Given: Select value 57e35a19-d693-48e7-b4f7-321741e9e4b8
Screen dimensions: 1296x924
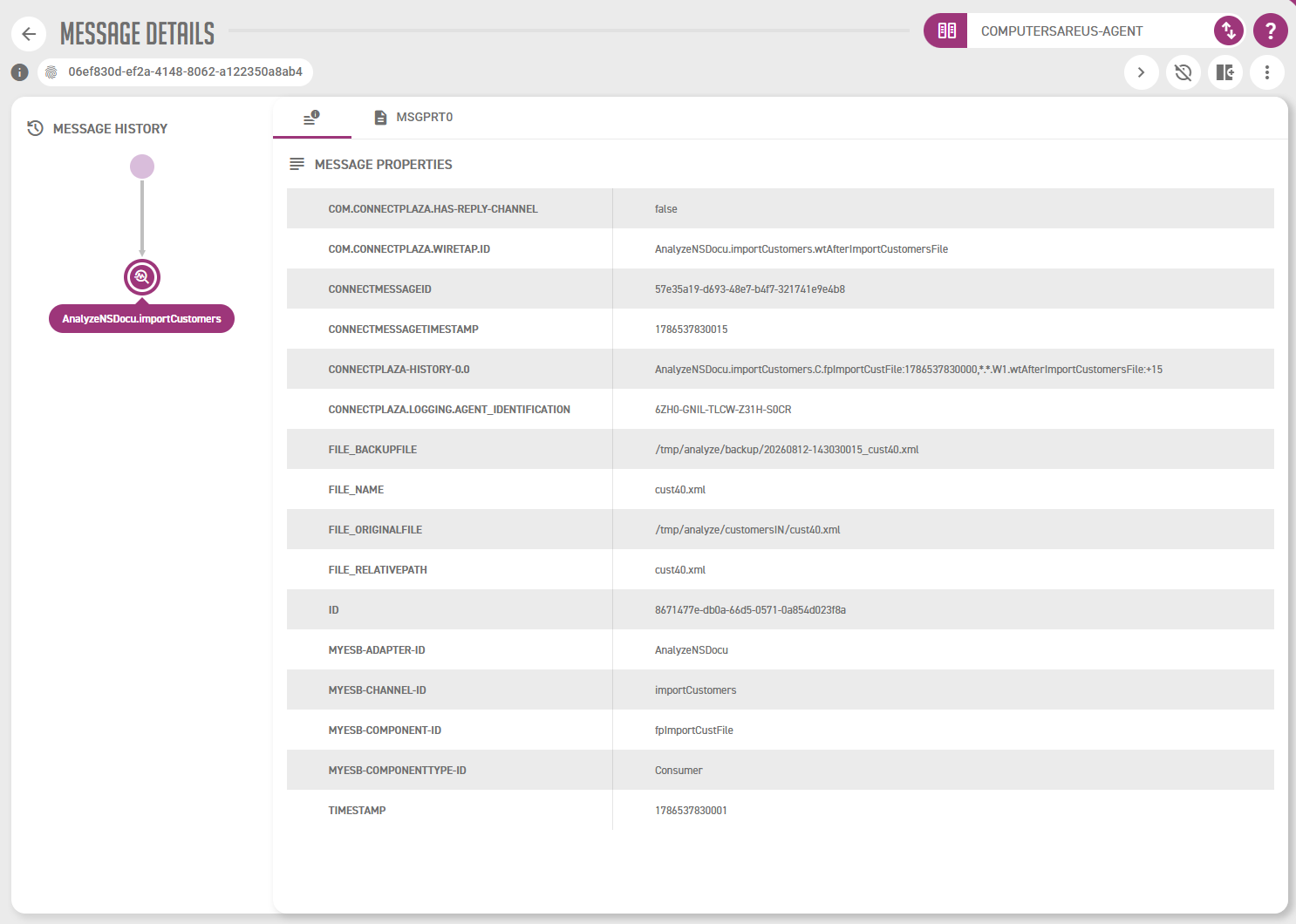Looking at the screenshot, I should coord(750,289).
